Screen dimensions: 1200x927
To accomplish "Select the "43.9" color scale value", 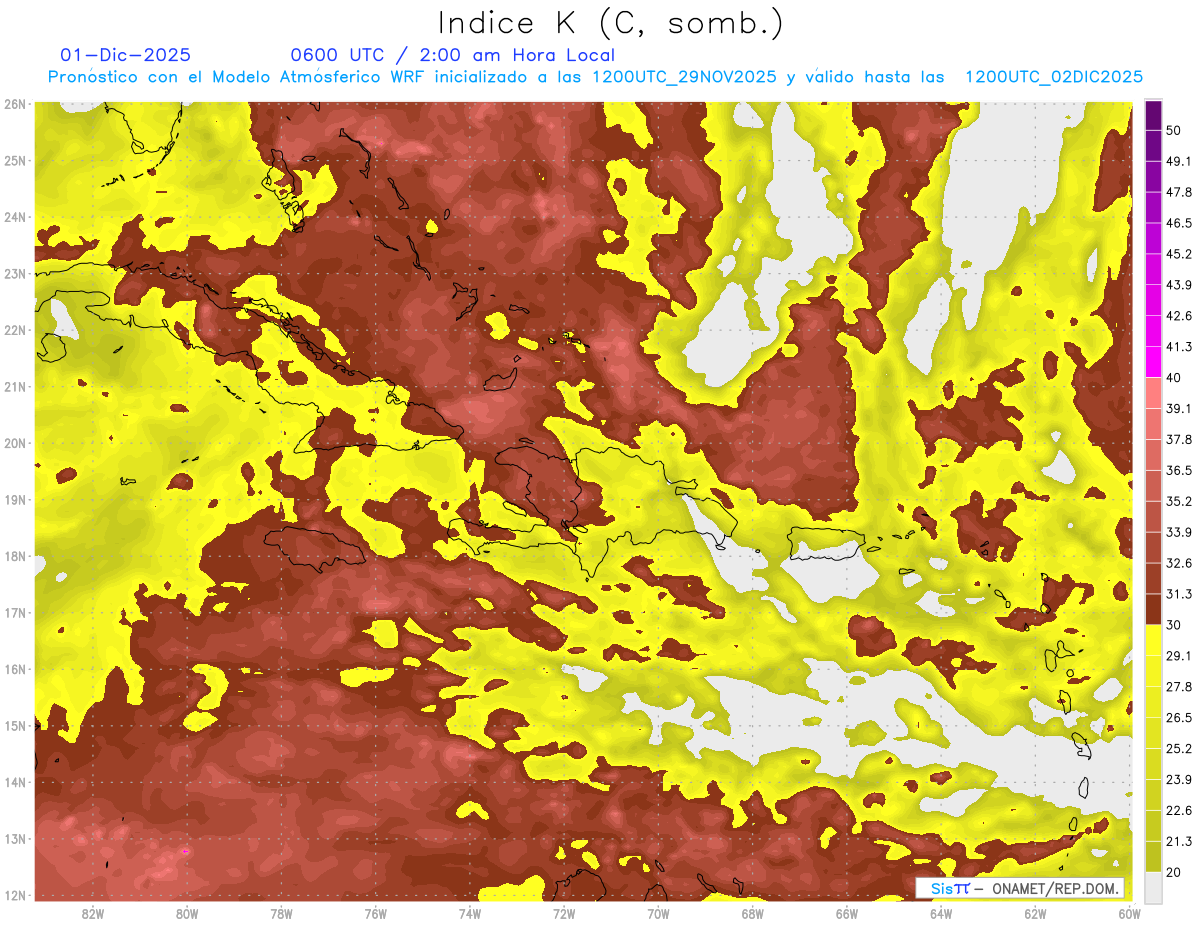I will (x=1179, y=285).
